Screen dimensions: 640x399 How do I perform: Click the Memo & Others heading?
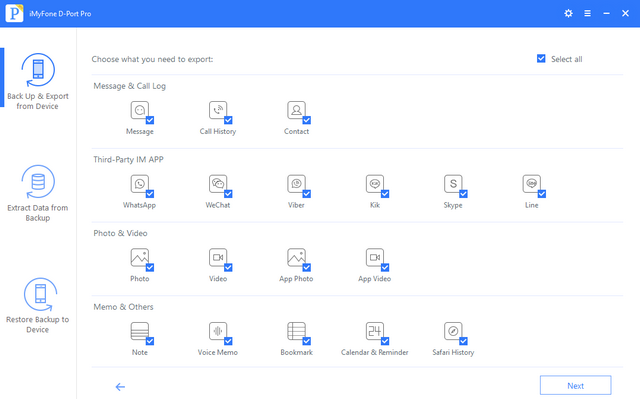123,307
